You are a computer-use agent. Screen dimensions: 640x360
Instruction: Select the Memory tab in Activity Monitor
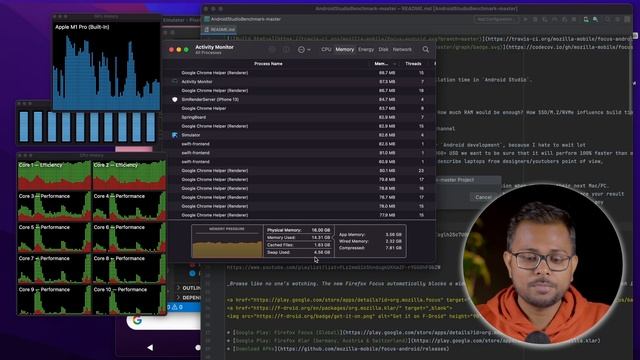tap(344, 49)
